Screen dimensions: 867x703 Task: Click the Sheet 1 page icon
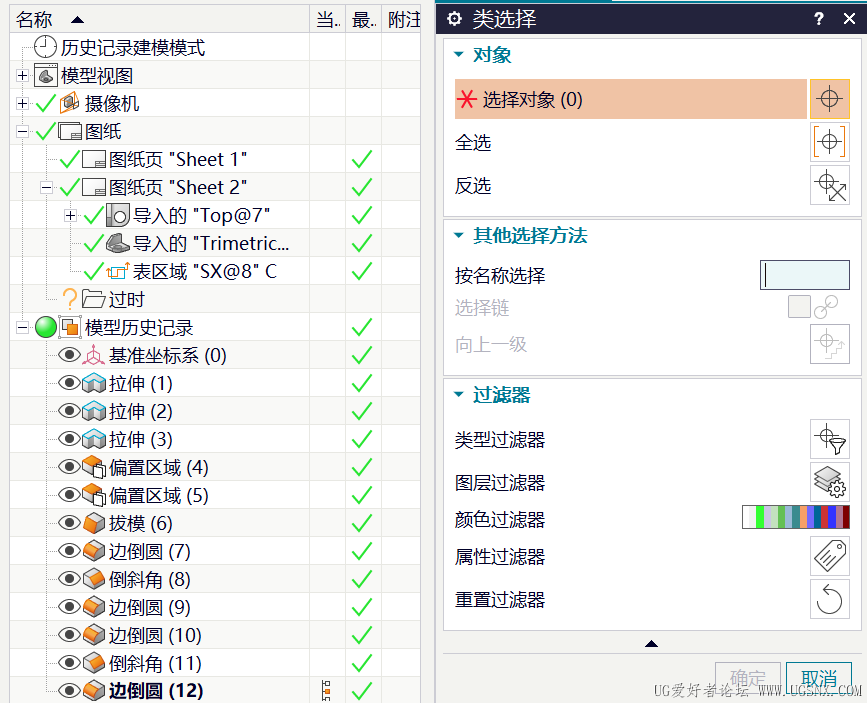click(x=94, y=159)
